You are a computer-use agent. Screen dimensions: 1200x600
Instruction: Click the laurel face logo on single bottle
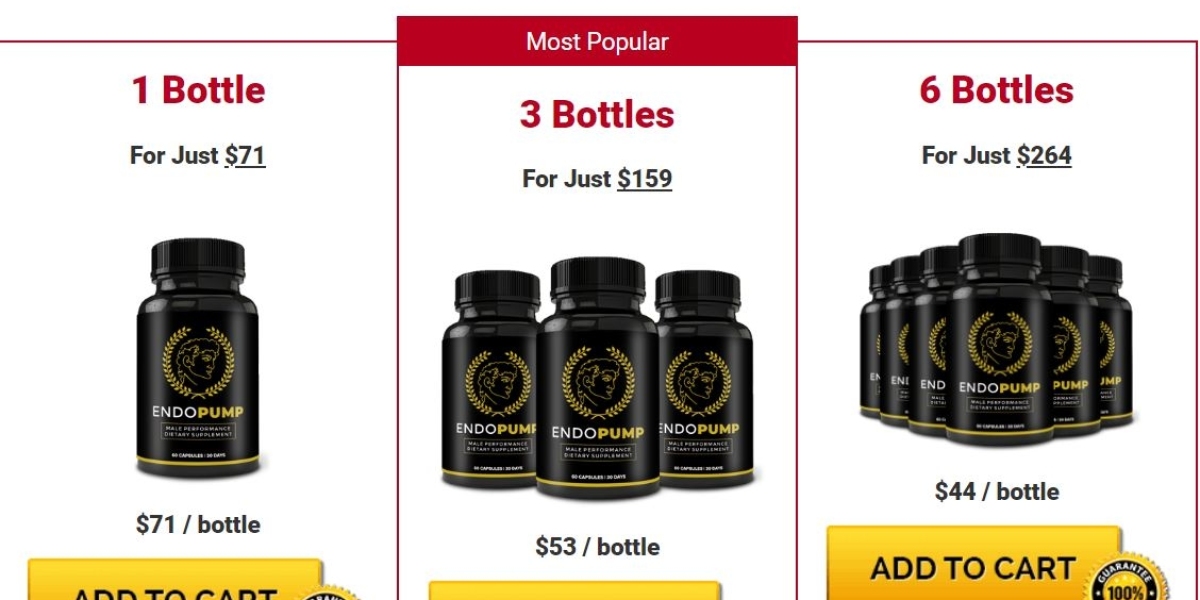click(x=198, y=362)
